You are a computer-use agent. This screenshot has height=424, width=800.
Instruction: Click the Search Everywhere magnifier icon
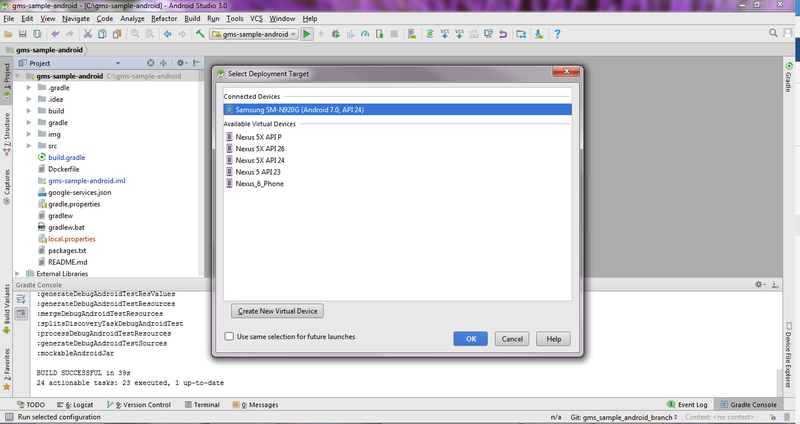[x=773, y=33]
